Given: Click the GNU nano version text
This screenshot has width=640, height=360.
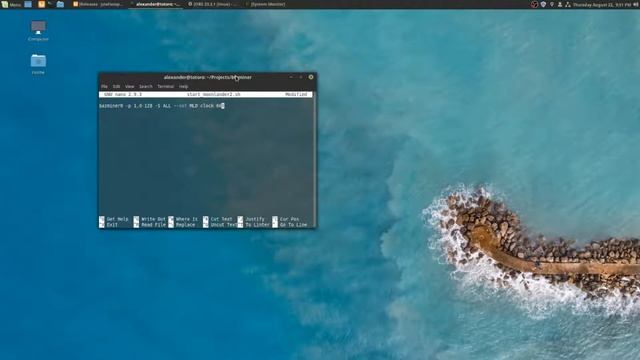Looking at the screenshot, I should [122, 94].
